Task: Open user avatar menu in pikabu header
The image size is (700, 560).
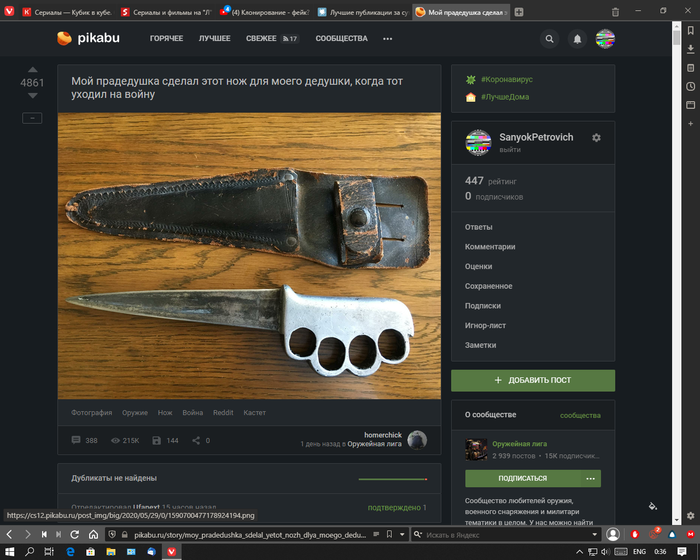Action: click(605, 39)
